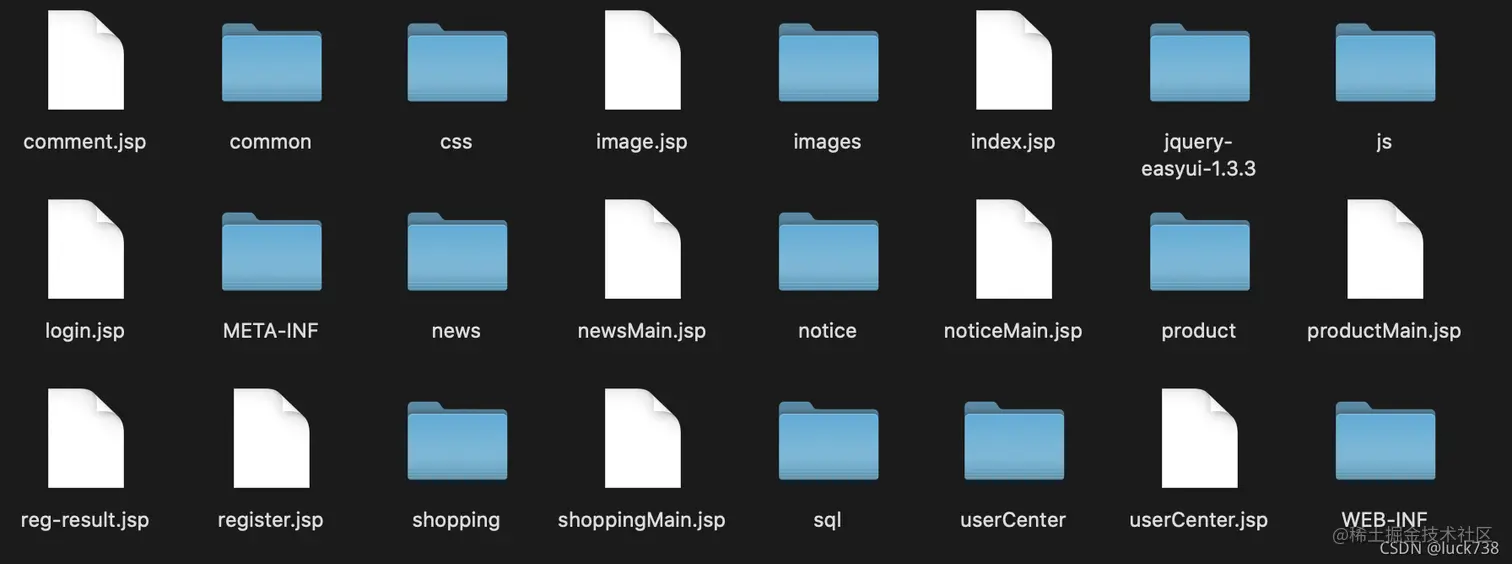The image size is (1512, 564).
Task: Click the js folder icon
Action: (1385, 62)
